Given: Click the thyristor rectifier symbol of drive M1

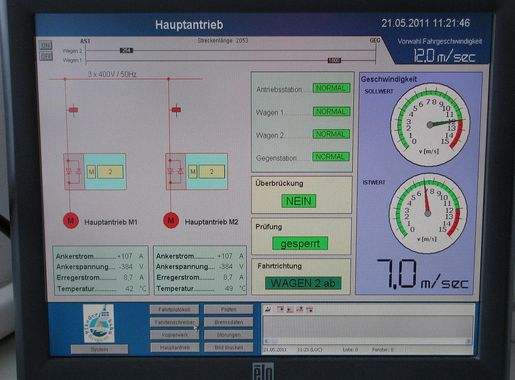Looking at the screenshot, I should (x=74, y=172).
